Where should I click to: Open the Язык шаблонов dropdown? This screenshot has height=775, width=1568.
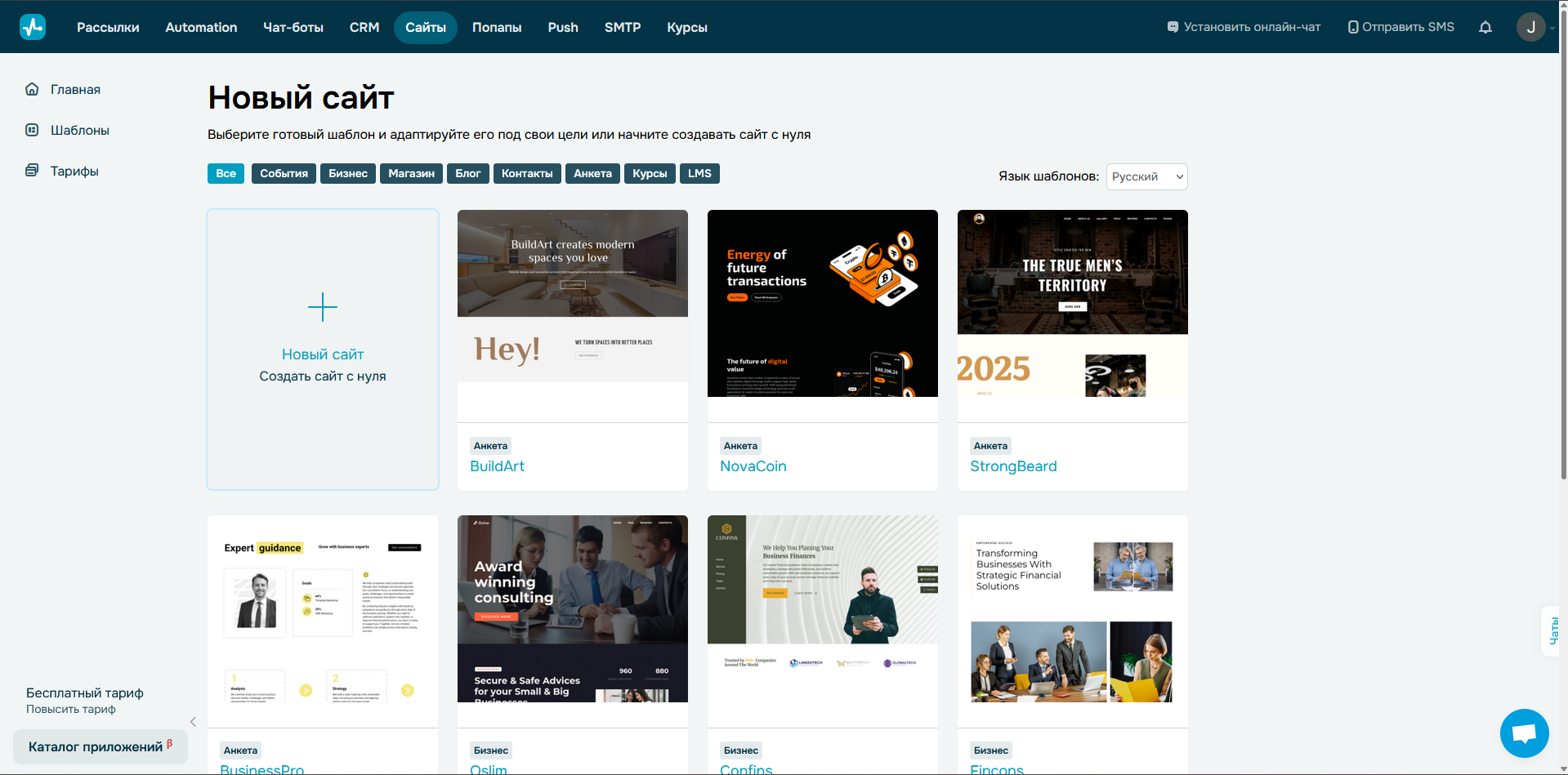[1146, 176]
